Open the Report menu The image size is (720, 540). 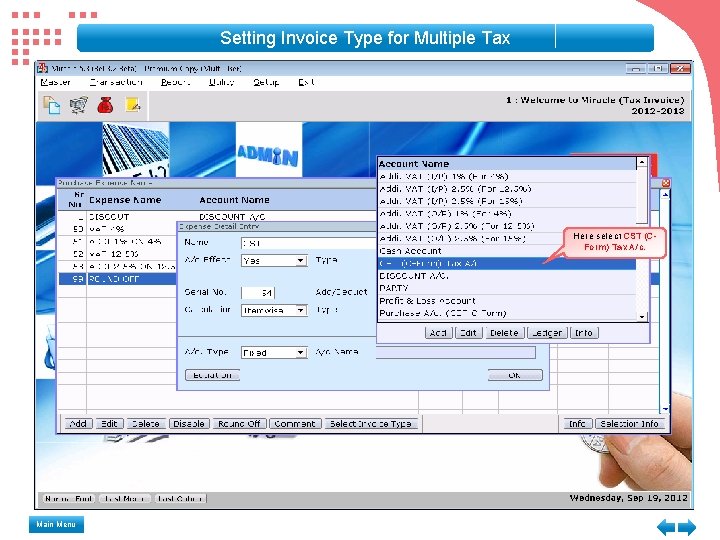tap(175, 82)
